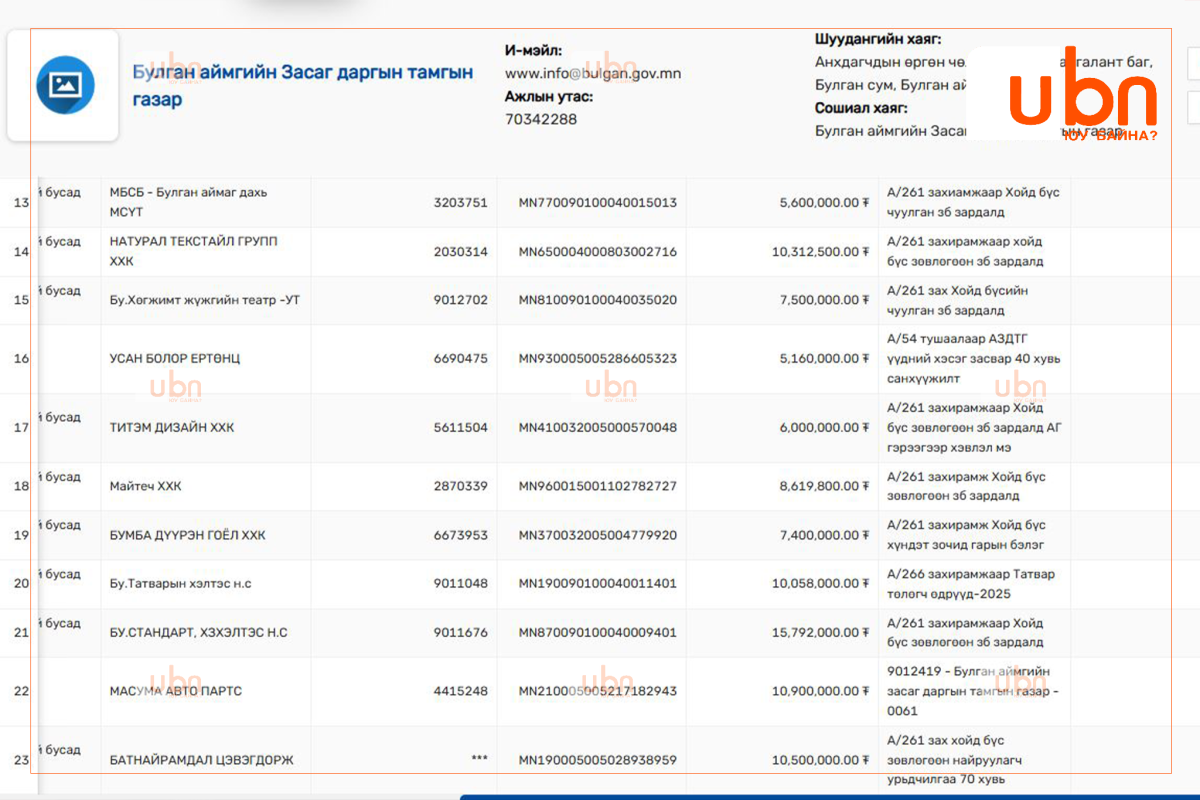Select account MN410032005000570048
The height and width of the screenshot is (800, 1200).
[597, 427]
